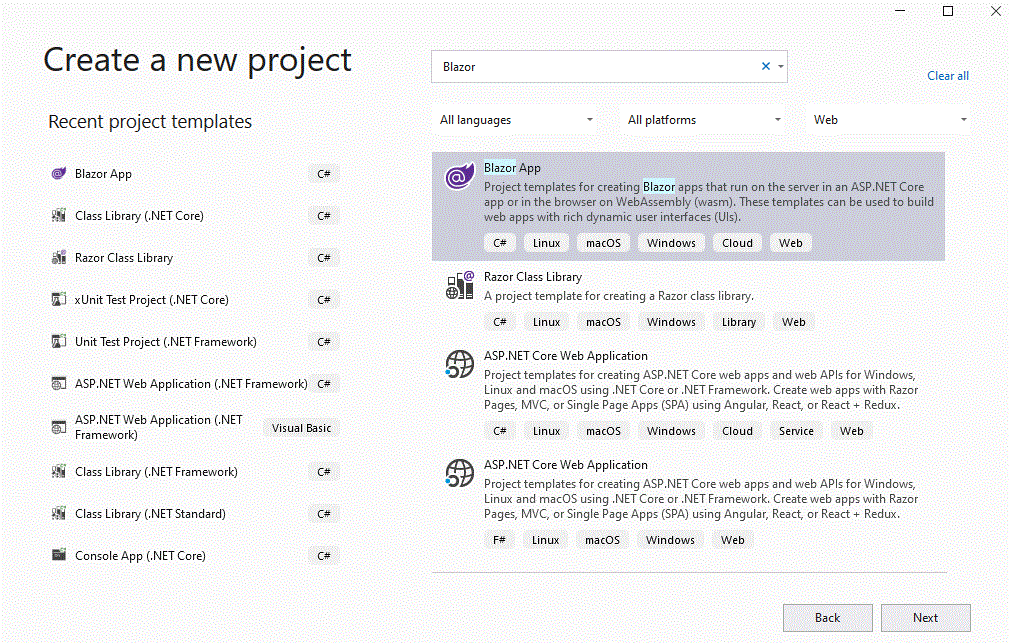Click the Library tag under Razor Class Library result
The image size is (1010, 643).
(x=739, y=322)
